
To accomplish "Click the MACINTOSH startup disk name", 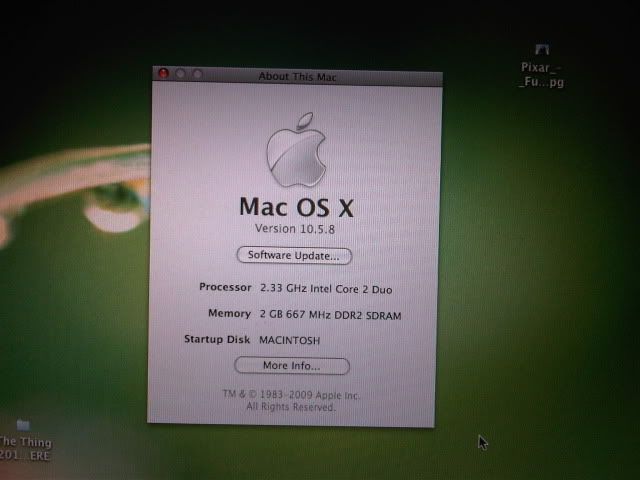I will point(289,340).
